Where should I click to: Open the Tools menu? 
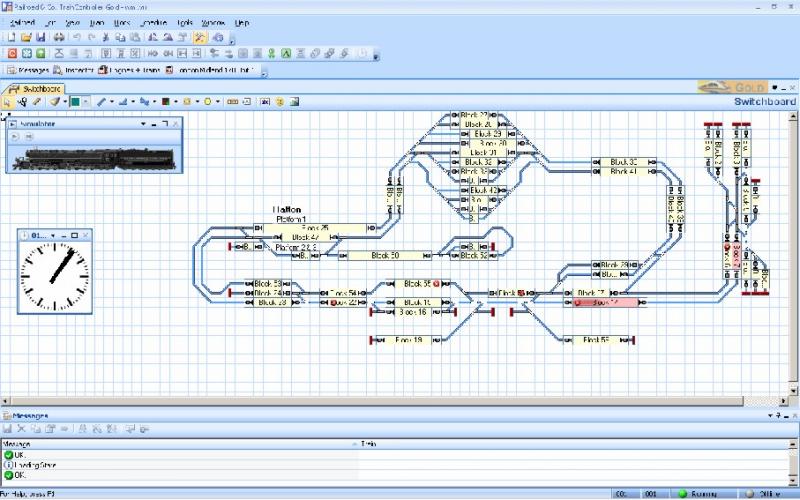185,22
